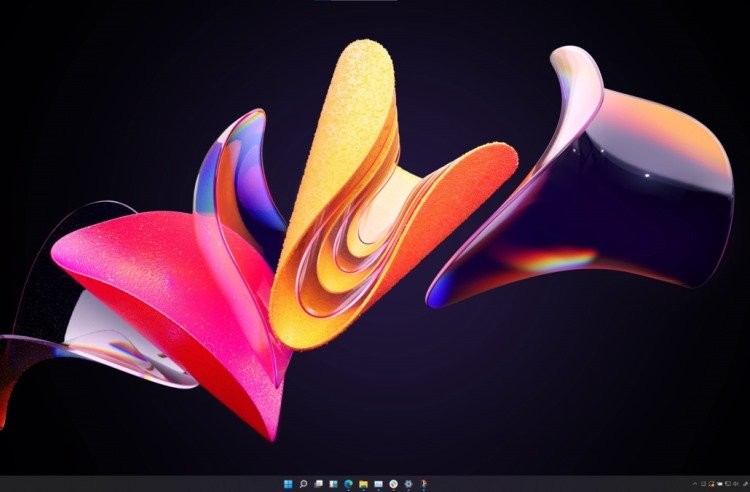Open the last pinned taskbar app
The width and height of the screenshot is (750, 492).
(x=423, y=484)
